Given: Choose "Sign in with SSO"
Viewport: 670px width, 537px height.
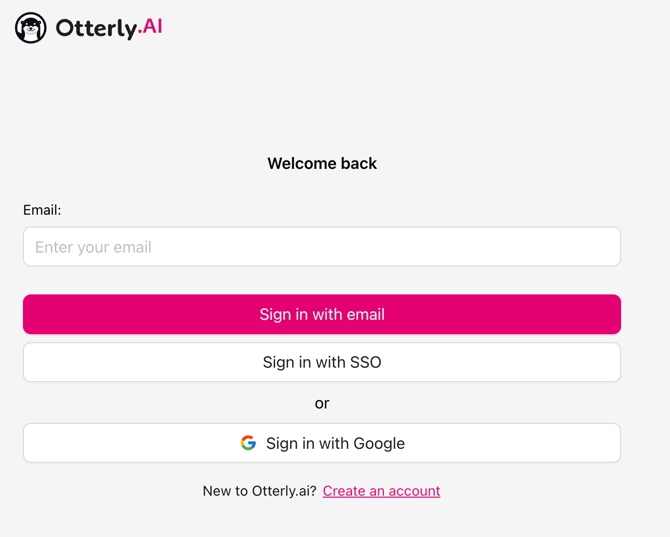Looking at the screenshot, I should click(322, 362).
